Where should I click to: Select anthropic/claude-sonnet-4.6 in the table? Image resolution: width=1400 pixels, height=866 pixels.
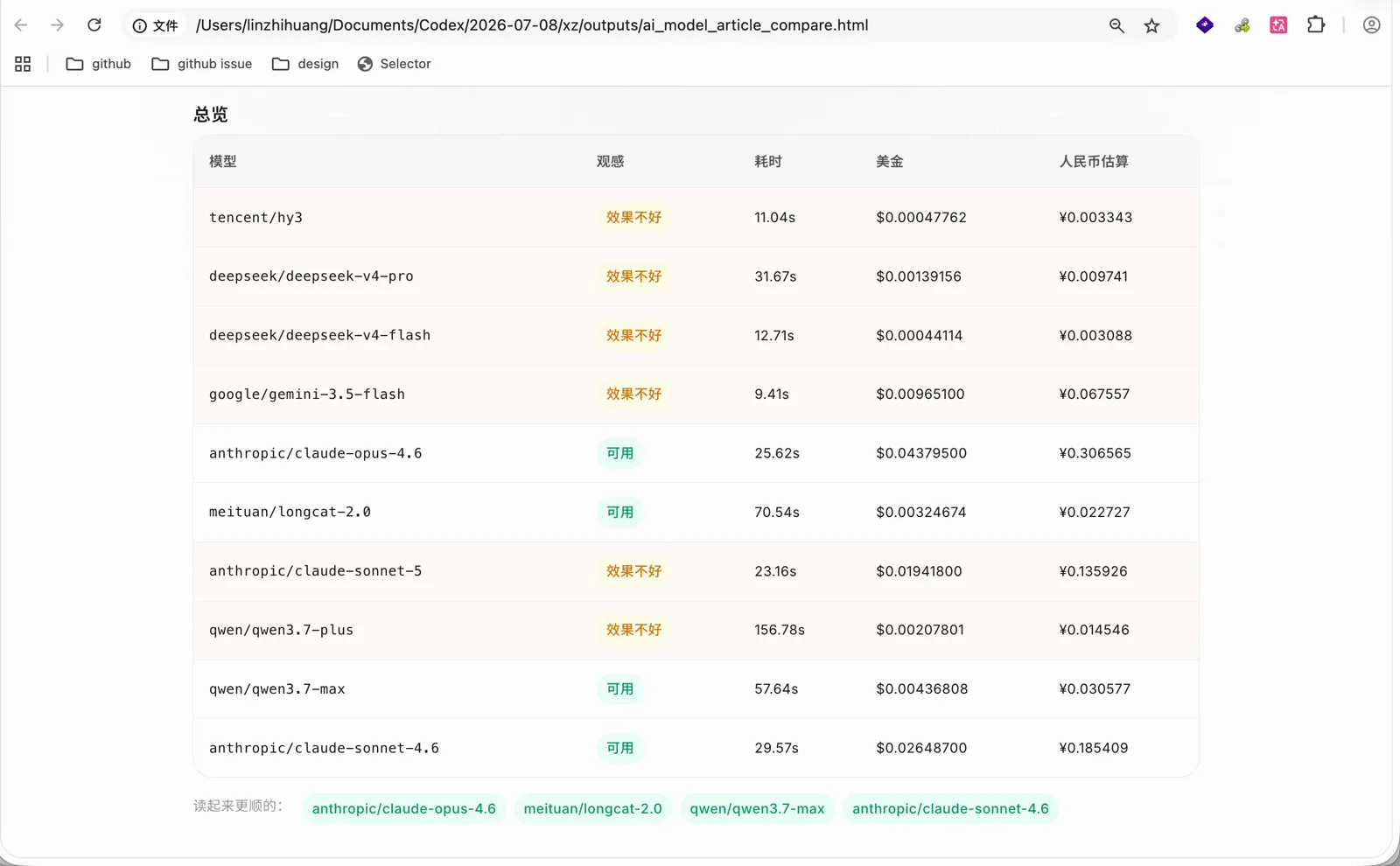325,748
